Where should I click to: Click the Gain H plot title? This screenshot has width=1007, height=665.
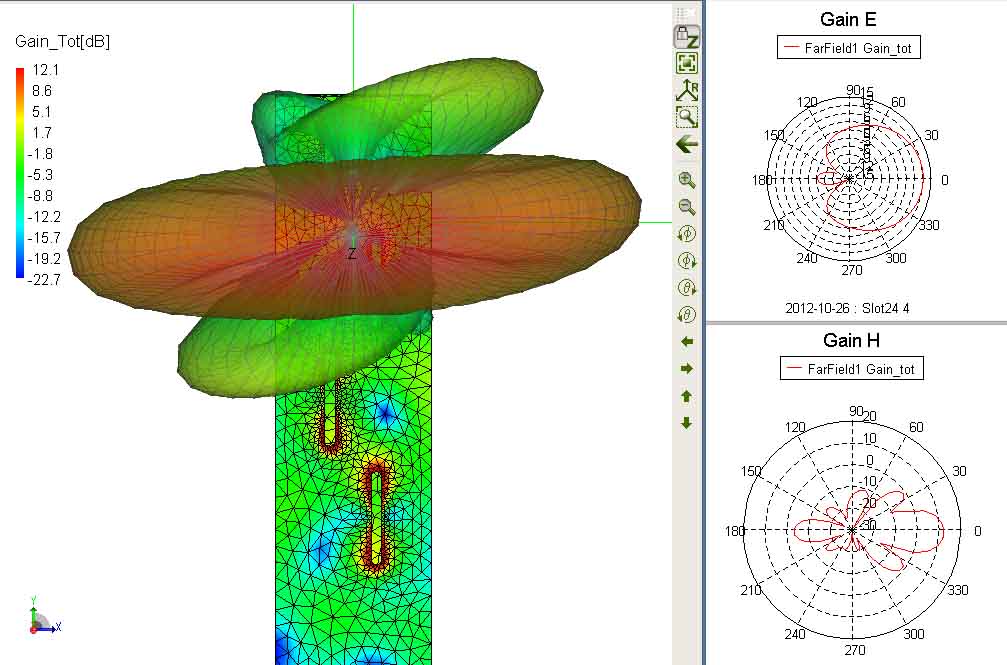(x=851, y=340)
